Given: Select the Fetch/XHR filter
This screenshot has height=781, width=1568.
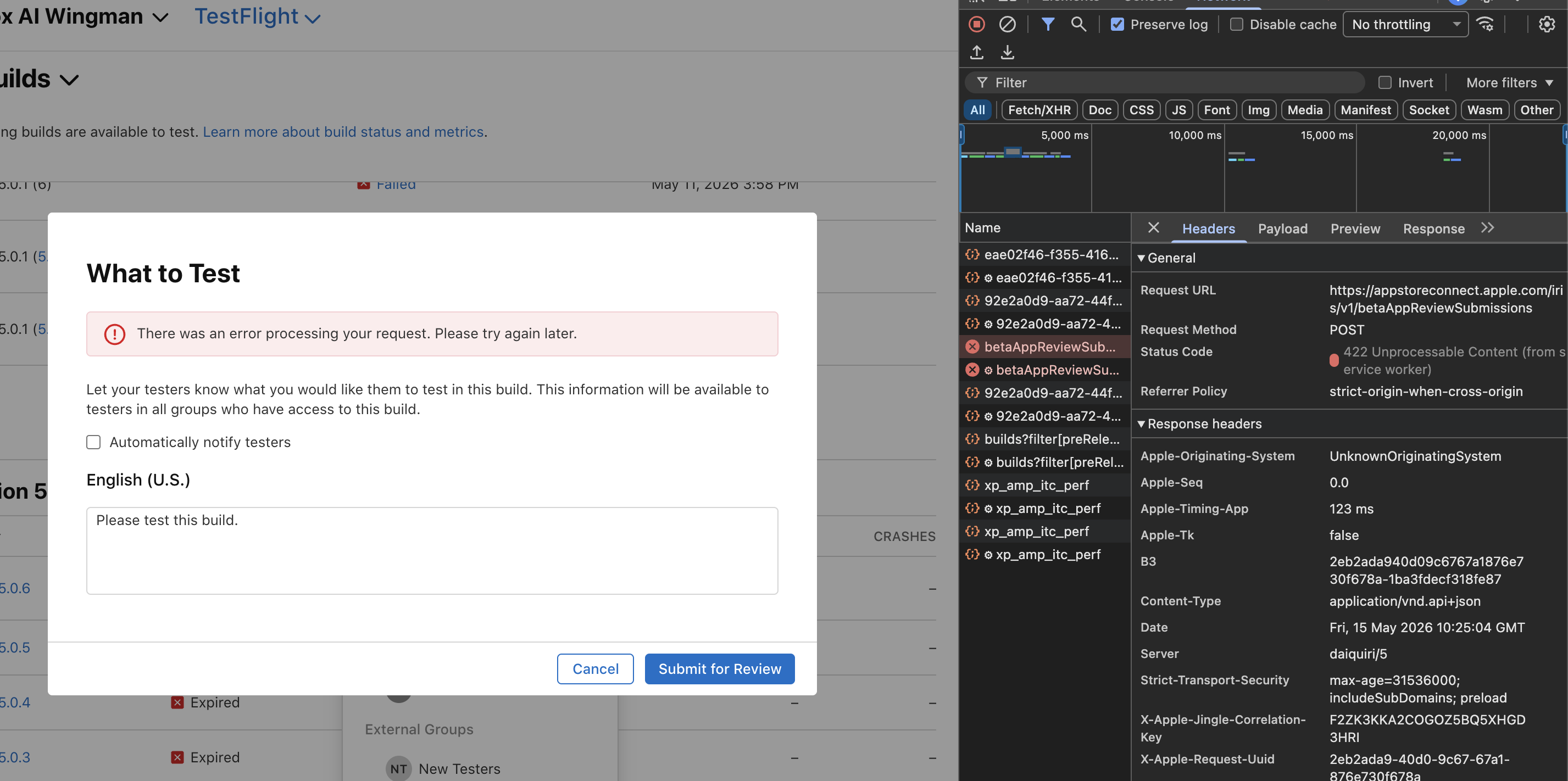Looking at the screenshot, I should pyautogui.click(x=1039, y=110).
